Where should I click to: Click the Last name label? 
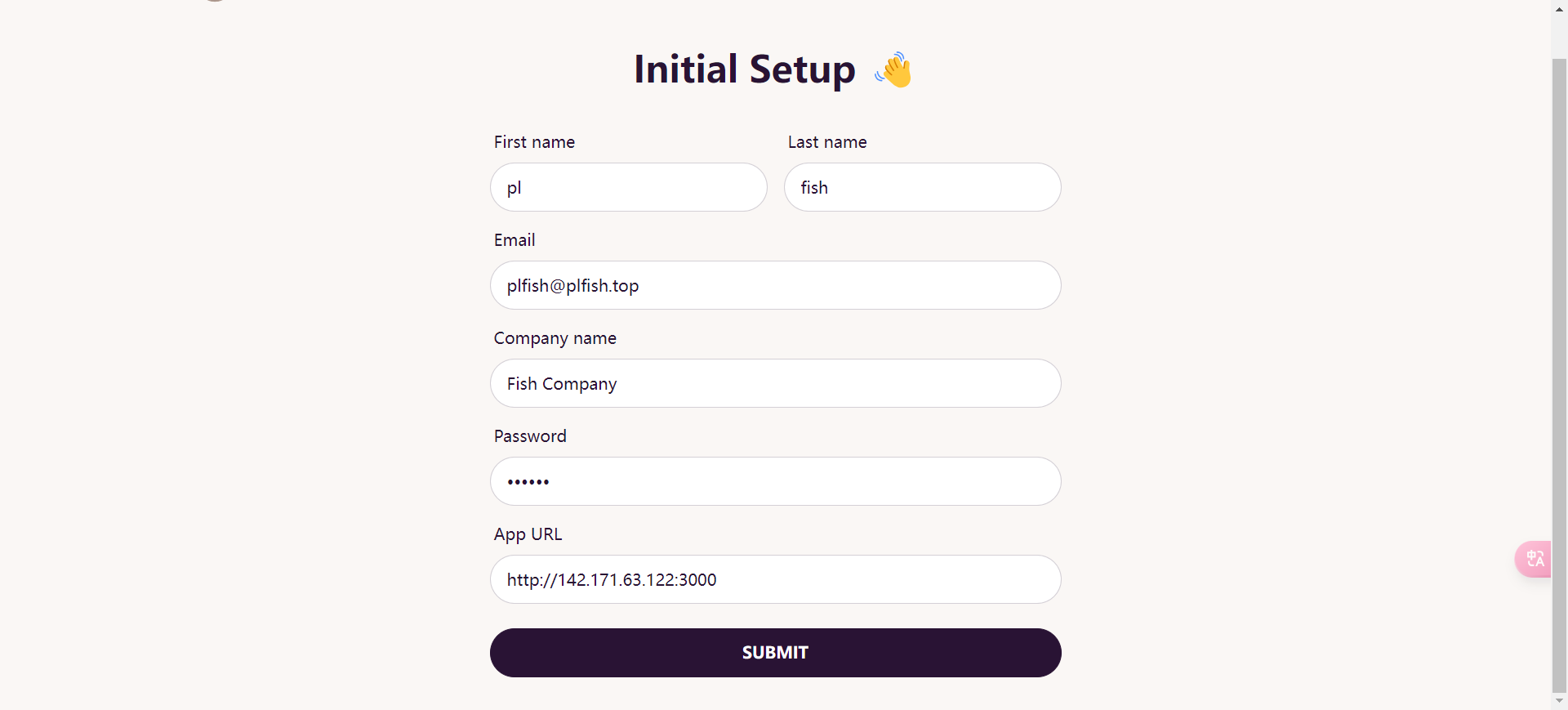(826, 142)
